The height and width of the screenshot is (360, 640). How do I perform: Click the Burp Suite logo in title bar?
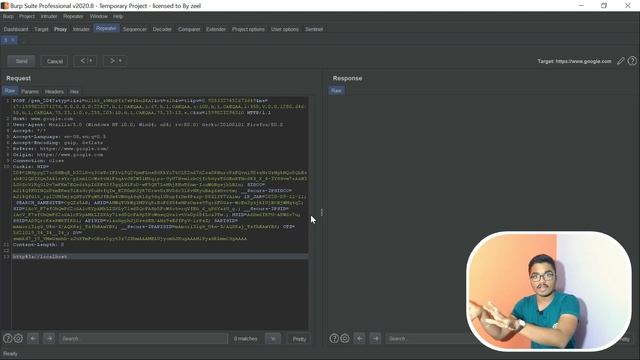pyautogui.click(x=4, y=6)
